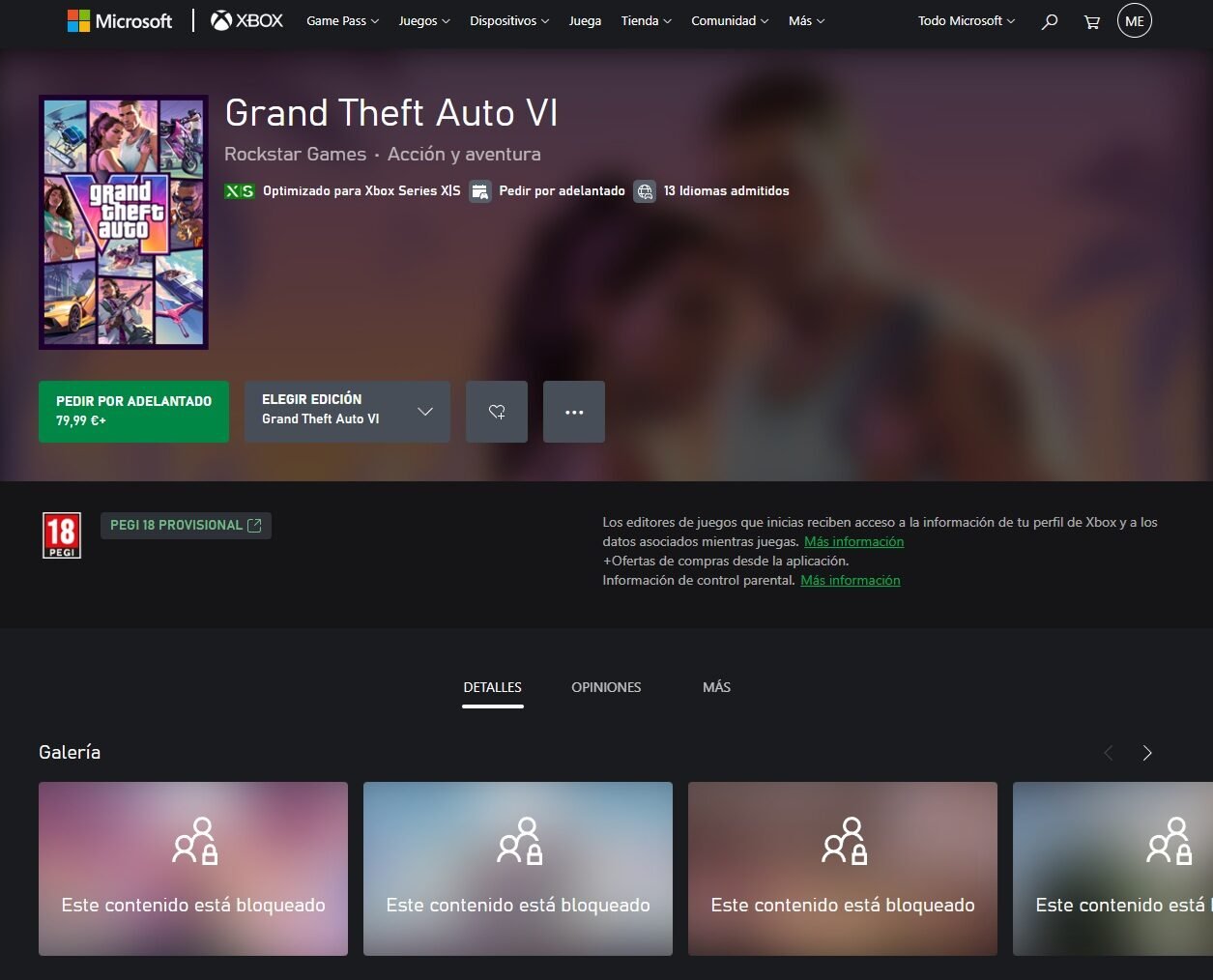Click the Rockstar Games publisher link
Viewport: 1213px width, 980px height.
coord(295,155)
